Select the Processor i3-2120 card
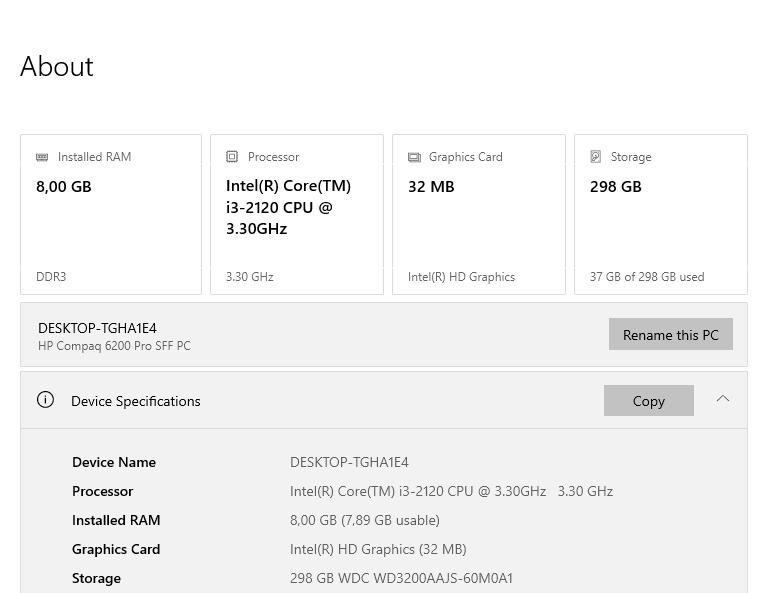763x593 pixels. [x=297, y=215]
